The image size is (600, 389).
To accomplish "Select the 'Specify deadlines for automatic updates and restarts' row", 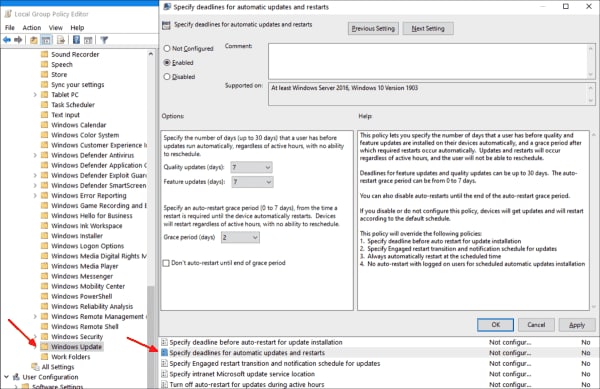I will (x=379, y=353).
